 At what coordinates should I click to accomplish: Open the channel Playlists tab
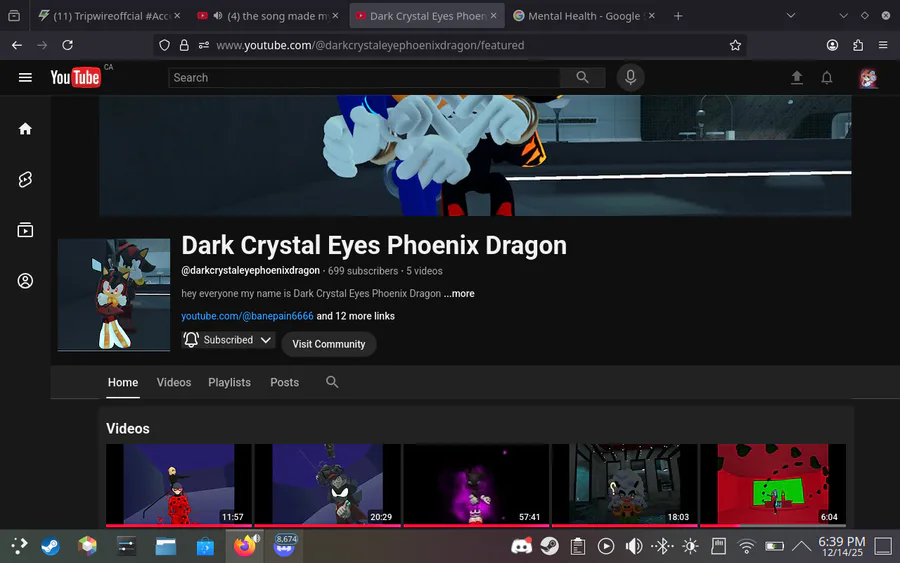229,382
